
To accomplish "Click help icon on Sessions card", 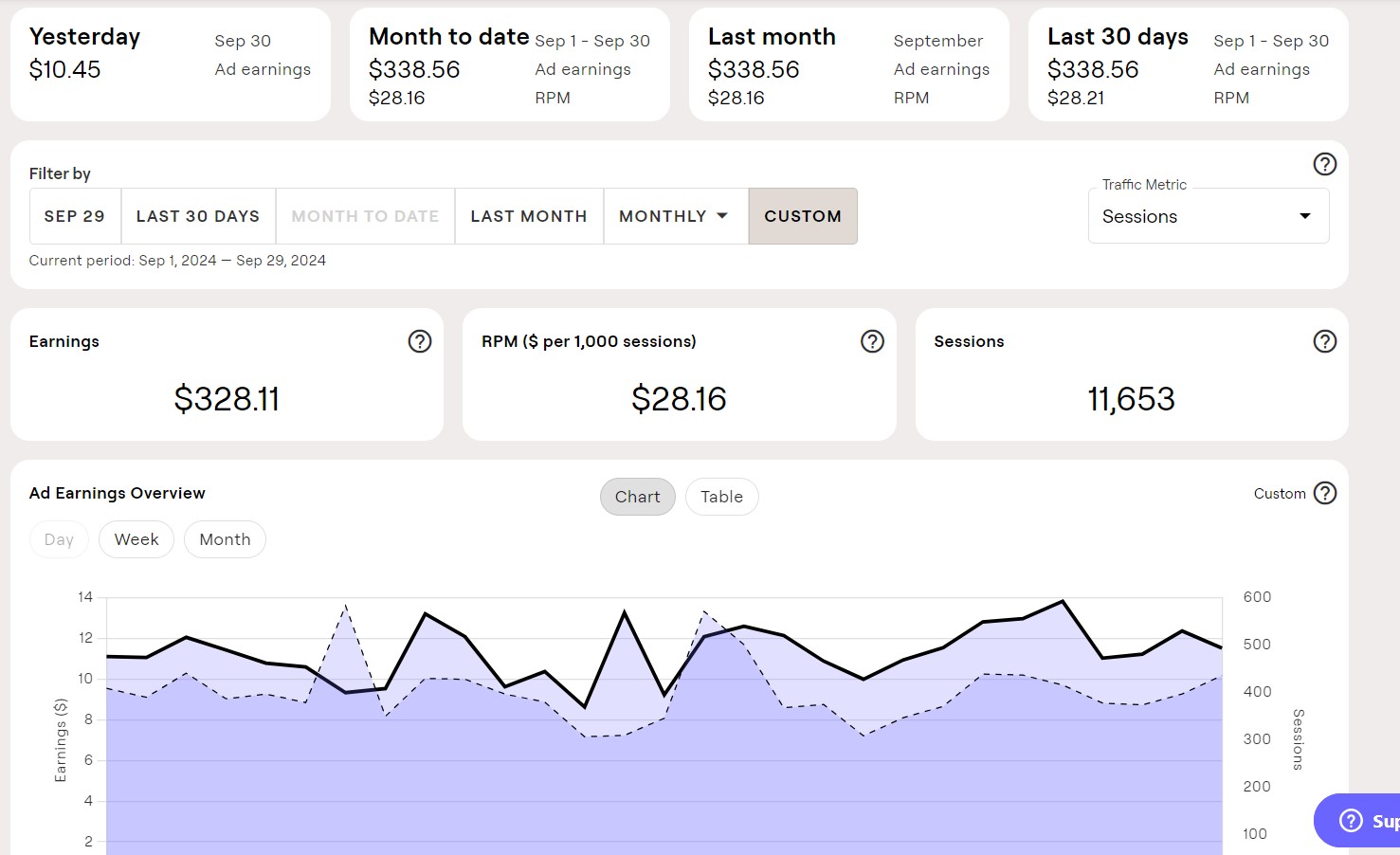I will coord(1324,341).
